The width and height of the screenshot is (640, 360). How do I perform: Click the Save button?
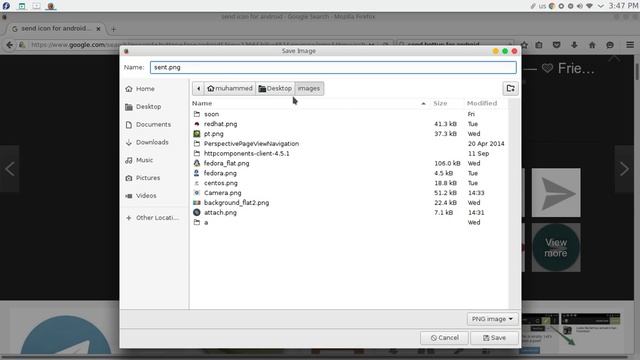pos(494,338)
